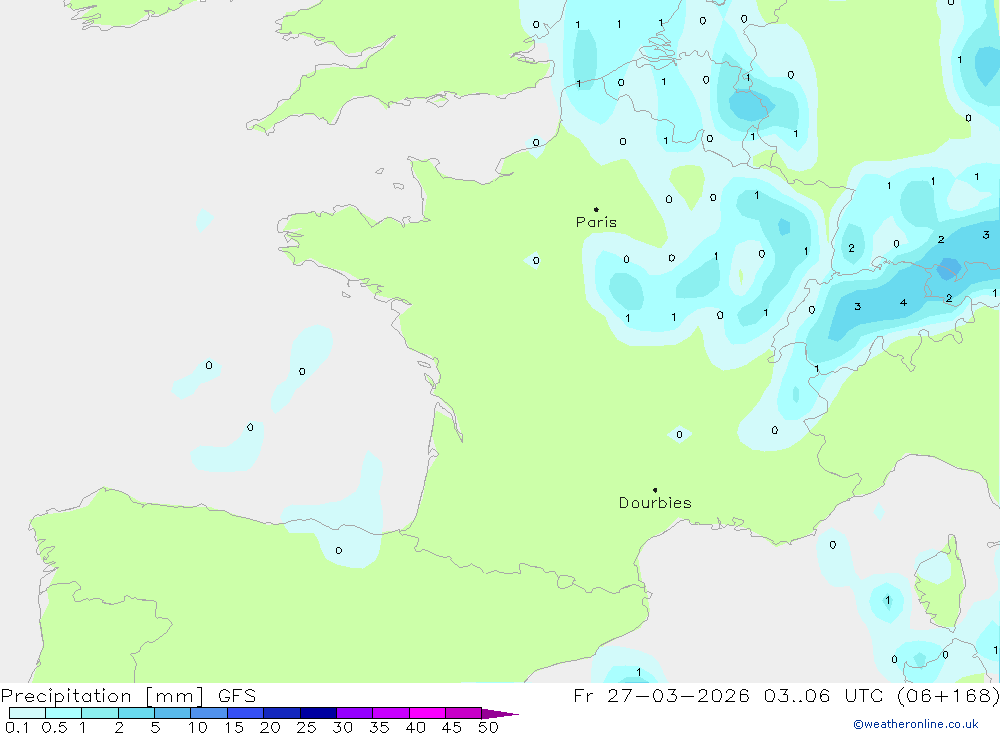Click the precipitation value '4' on the map
The height and width of the screenshot is (733, 1000).
[x=903, y=302]
